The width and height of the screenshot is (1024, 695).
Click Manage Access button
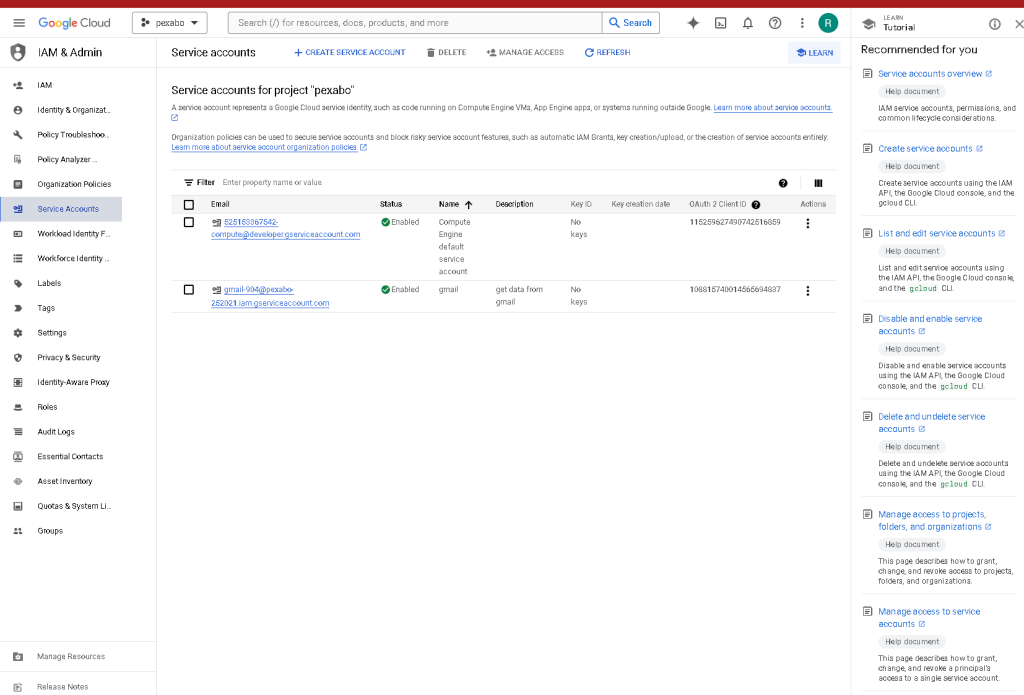(x=525, y=52)
